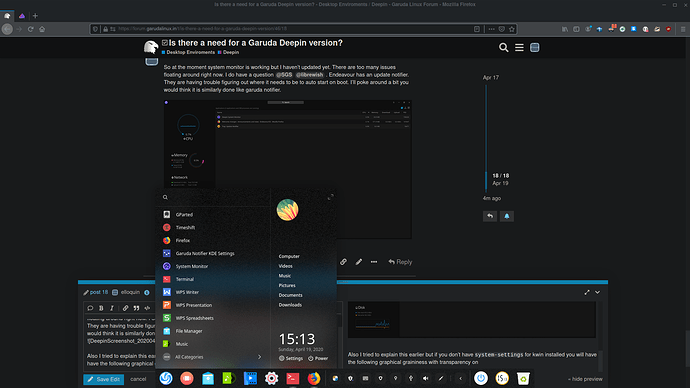Open Settings from the launcher footer
690x388 pixels.
pos(291,358)
